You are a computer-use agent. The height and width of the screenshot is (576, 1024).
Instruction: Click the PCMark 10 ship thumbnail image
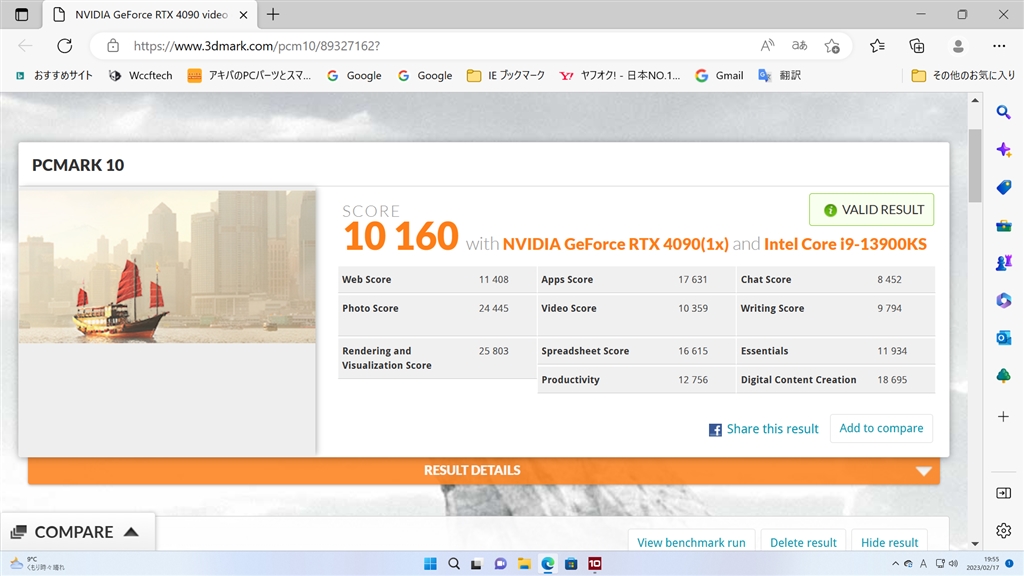(x=167, y=266)
